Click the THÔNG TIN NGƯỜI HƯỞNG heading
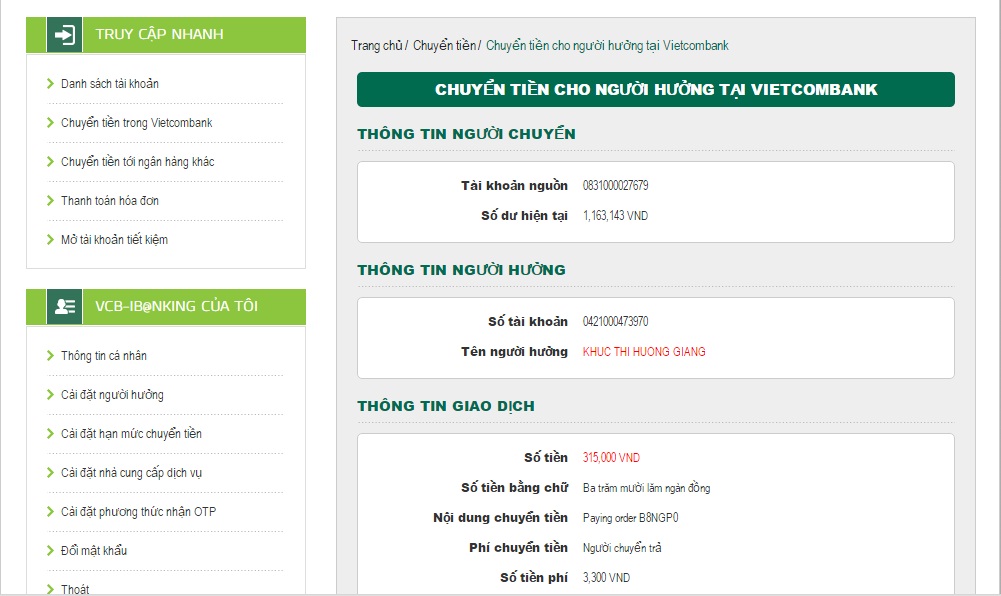This screenshot has height=596, width=1001. coord(461,270)
